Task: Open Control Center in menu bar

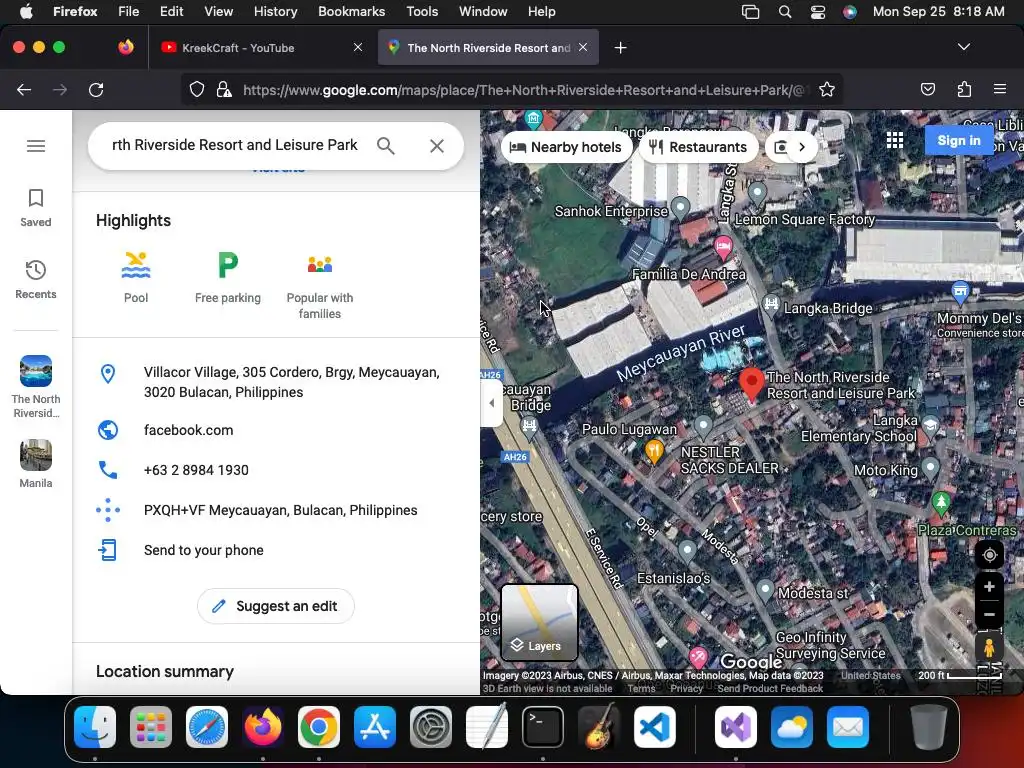Action: (818, 11)
